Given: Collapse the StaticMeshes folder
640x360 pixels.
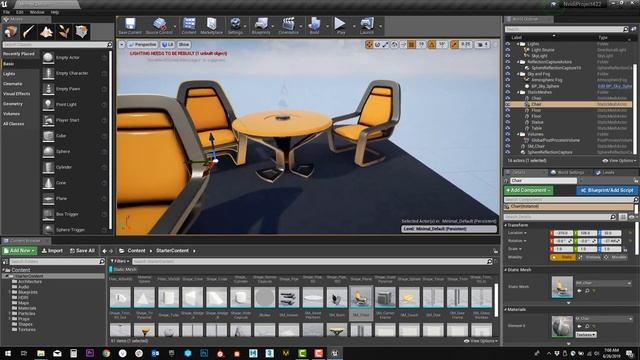Looking at the screenshot, I should coord(518,92).
